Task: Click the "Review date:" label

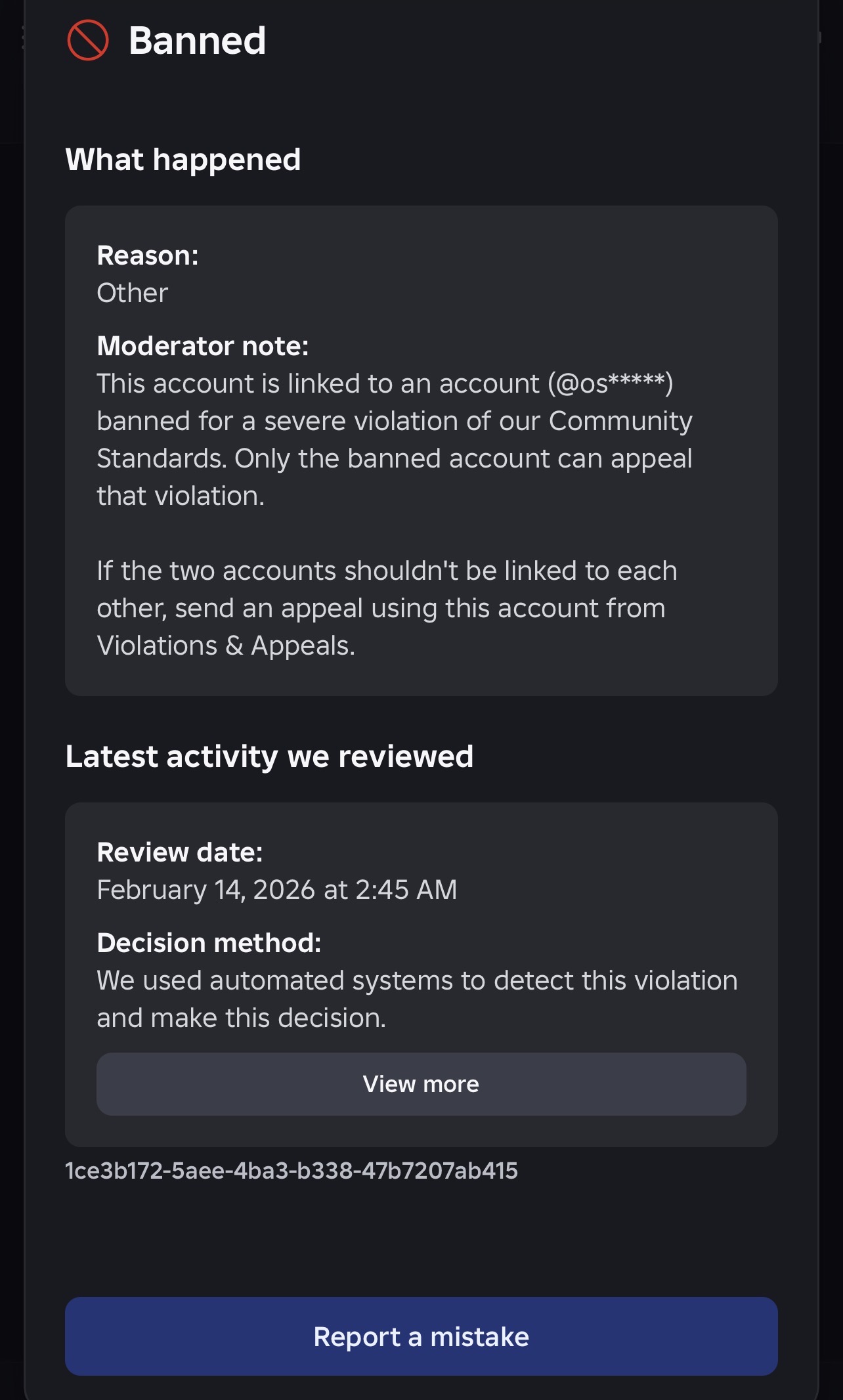Action: (x=180, y=852)
